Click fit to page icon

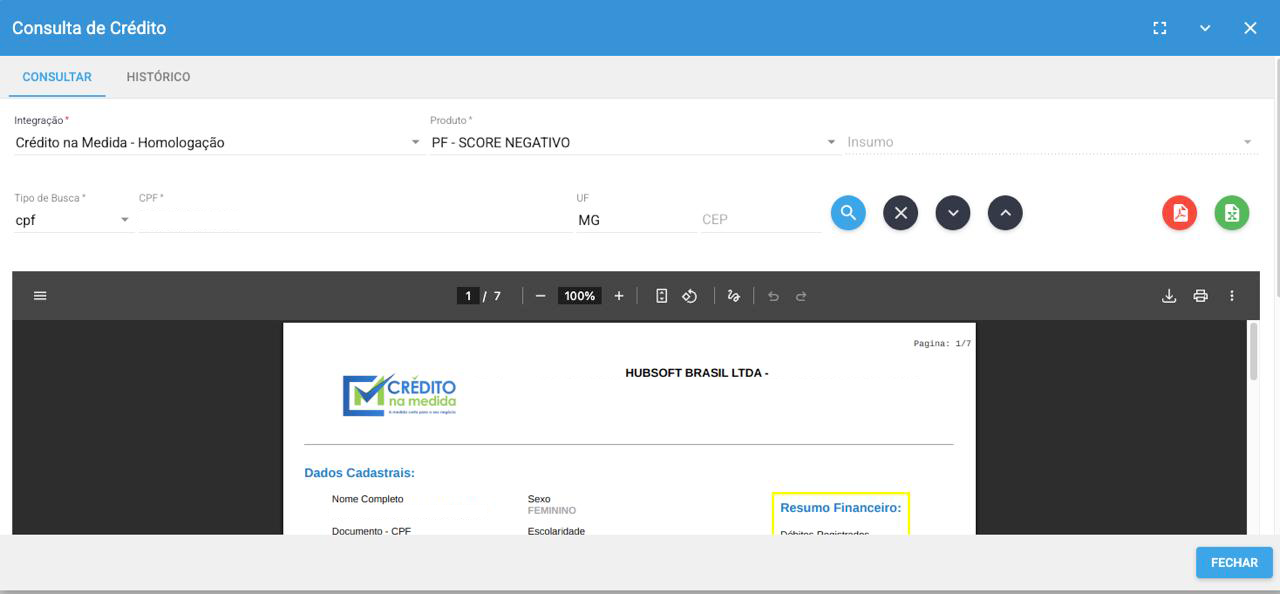661,296
